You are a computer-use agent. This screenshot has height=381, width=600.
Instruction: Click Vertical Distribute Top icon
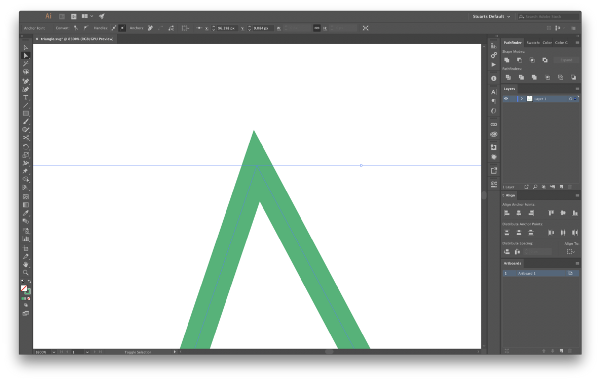507,233
